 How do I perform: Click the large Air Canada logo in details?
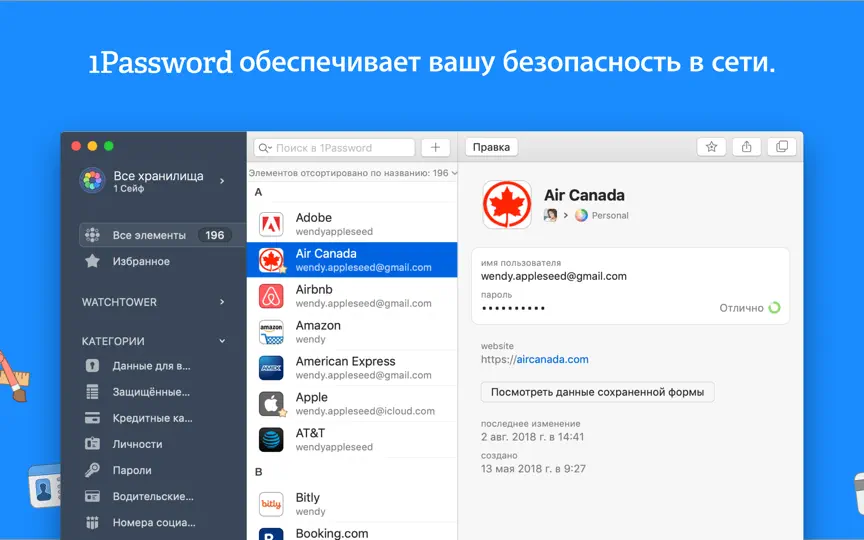coord(507,204)
